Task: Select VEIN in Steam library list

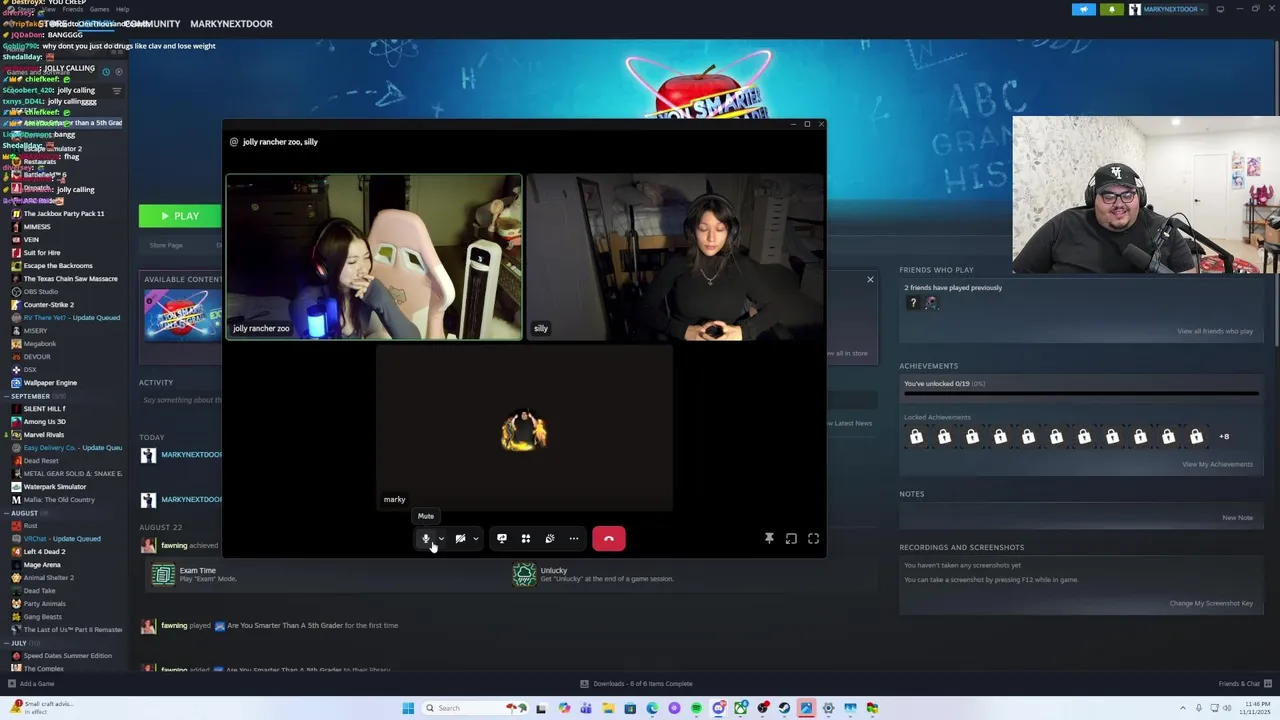Action: (31, 239)
